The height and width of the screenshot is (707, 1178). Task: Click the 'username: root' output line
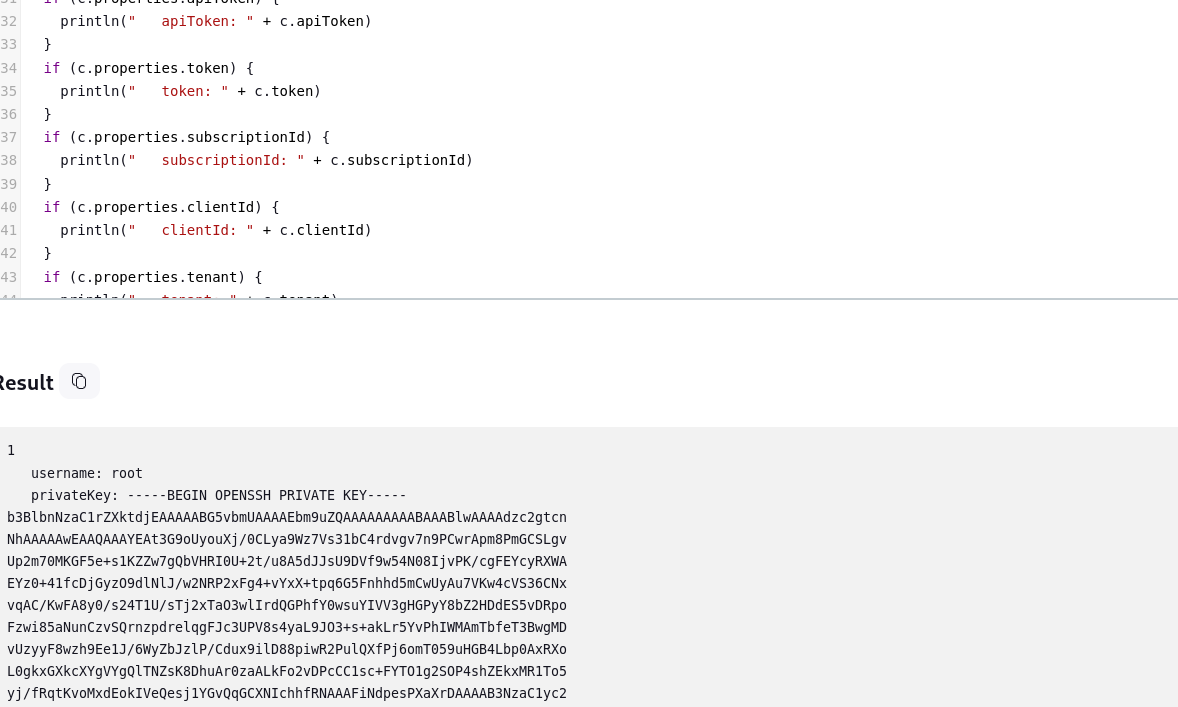pos(86,473)
